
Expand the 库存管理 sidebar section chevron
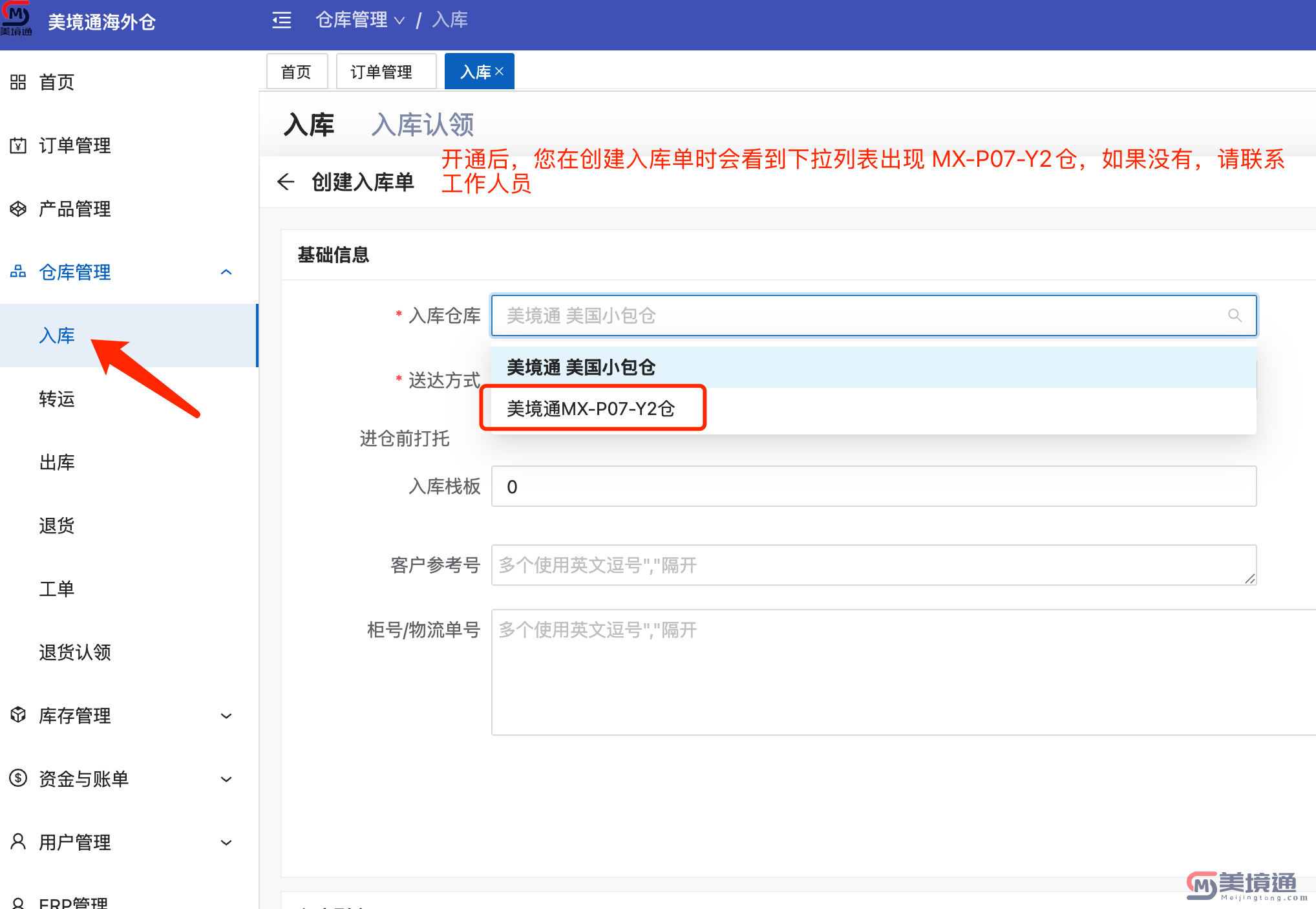tap(226, 716)
